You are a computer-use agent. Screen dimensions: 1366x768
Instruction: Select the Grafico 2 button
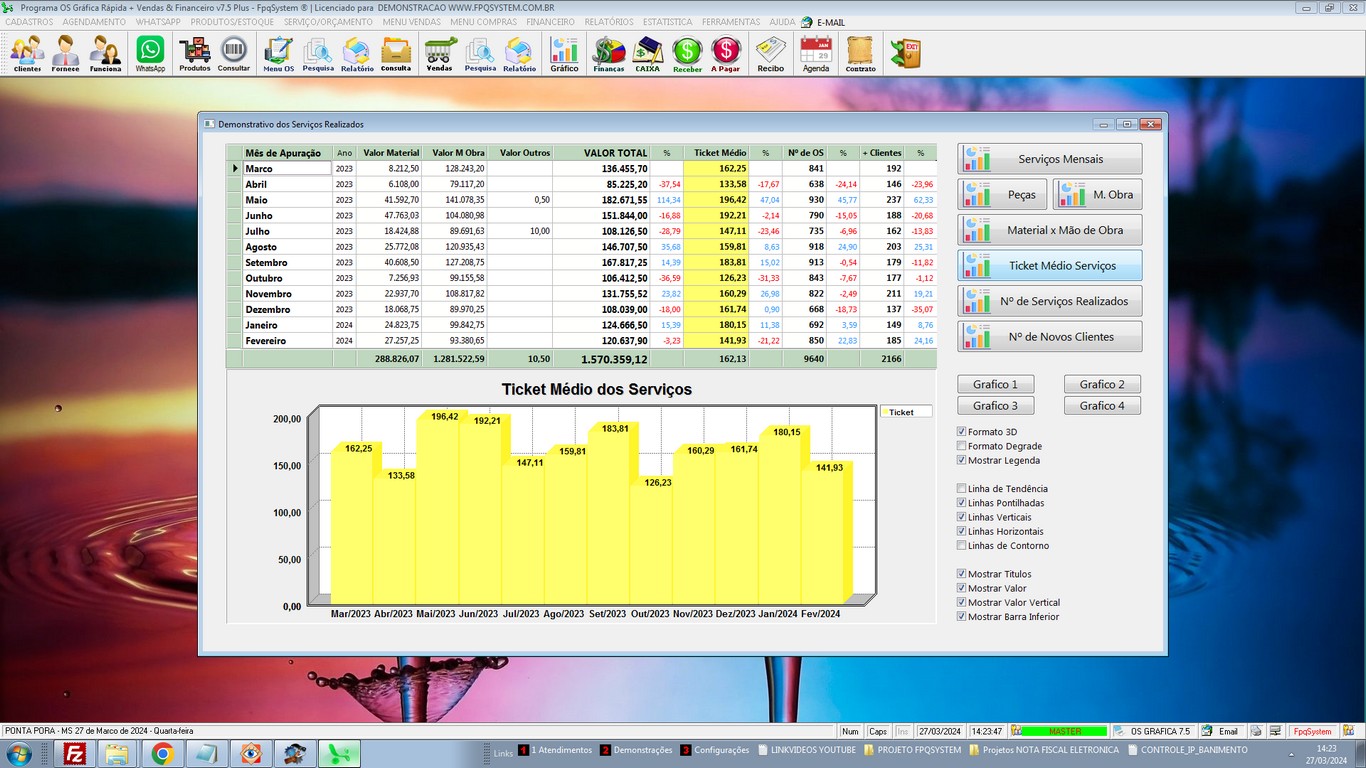(1102, 384)
